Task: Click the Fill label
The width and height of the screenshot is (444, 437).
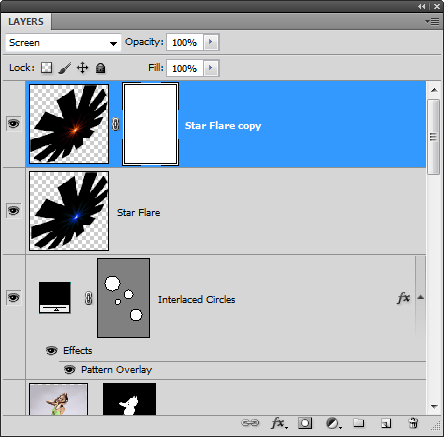Action: [156, 68]
